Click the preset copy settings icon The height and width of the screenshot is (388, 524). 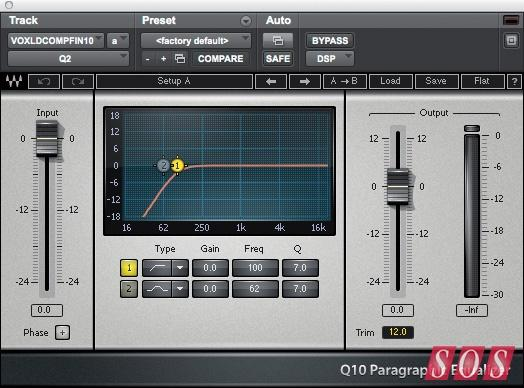click(x=180, y=59)
